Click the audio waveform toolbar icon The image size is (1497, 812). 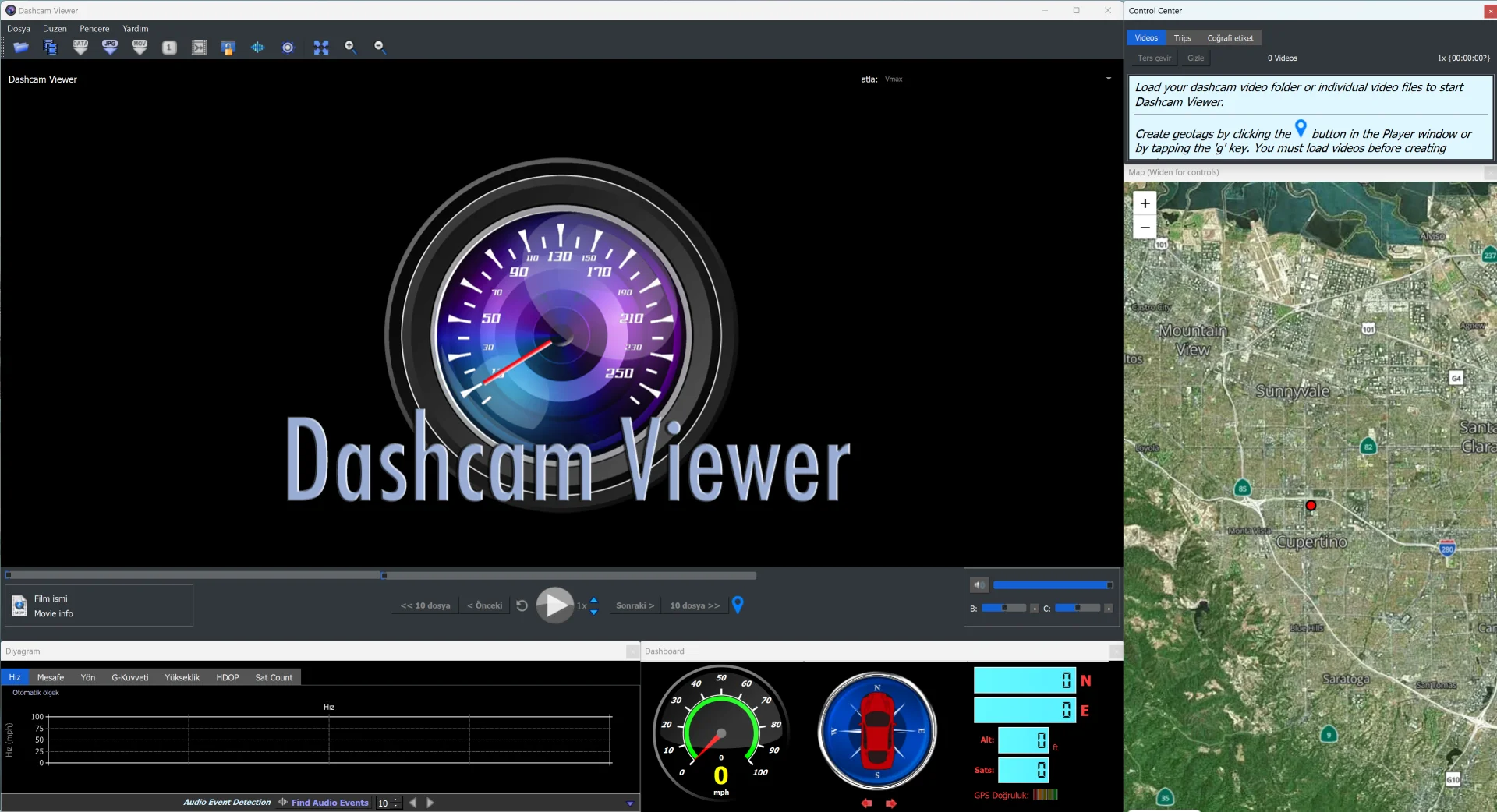click(258, 48)
